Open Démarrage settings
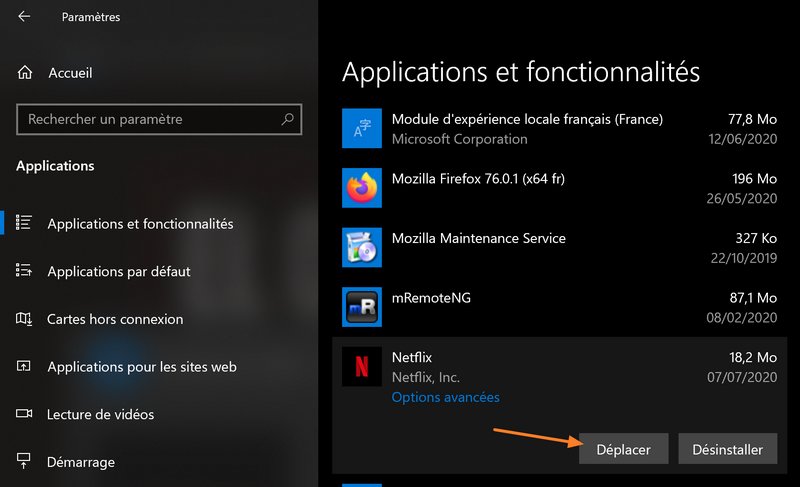 [81, 462]
